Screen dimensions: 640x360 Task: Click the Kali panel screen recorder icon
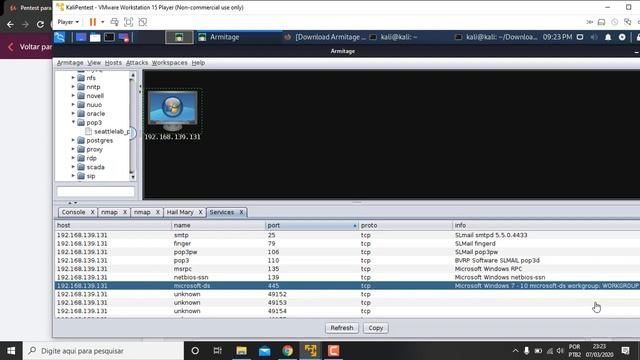pos(124,37)
